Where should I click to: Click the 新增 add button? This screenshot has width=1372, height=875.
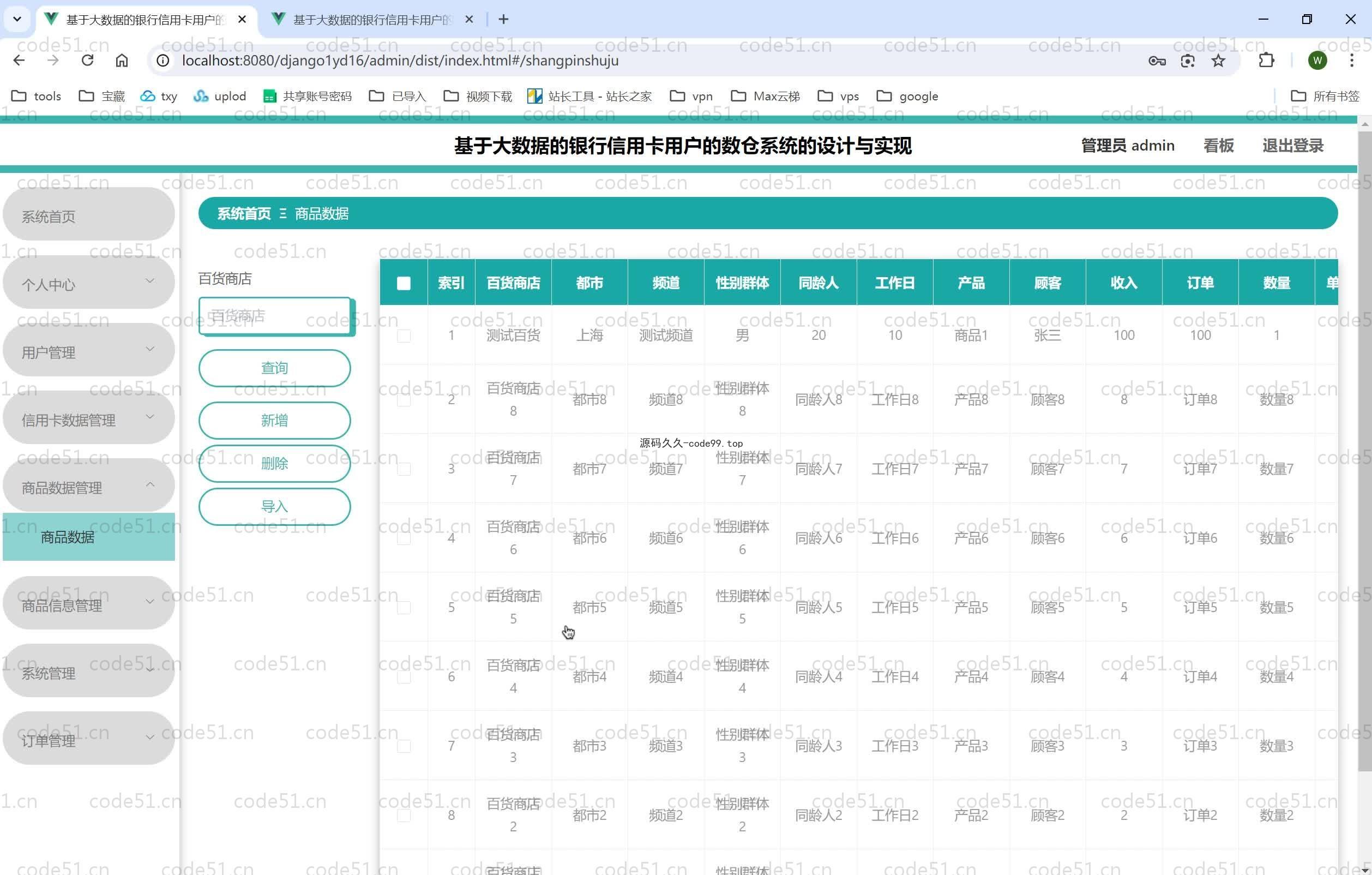click(x=275, y=420)
